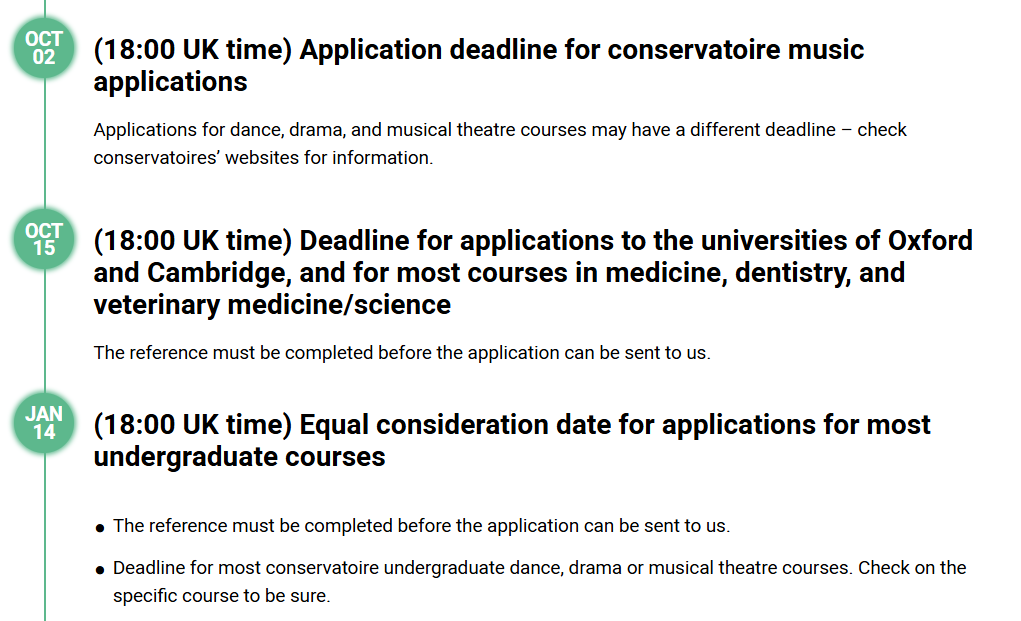Select the Equal consideration date heading
Screen dimensions: 1021x621
[x=512, y=440]
